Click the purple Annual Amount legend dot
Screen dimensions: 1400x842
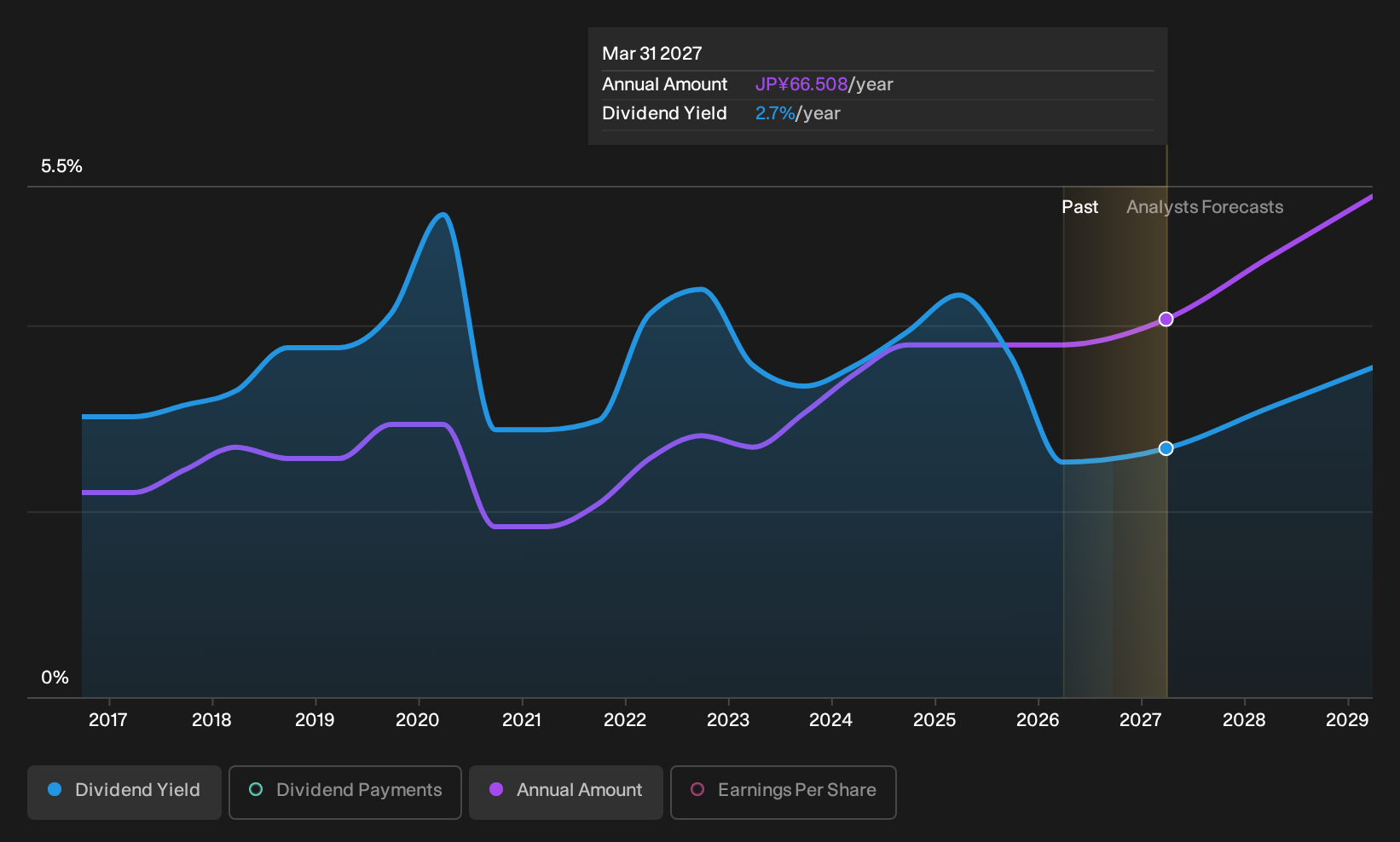point(496,789)
